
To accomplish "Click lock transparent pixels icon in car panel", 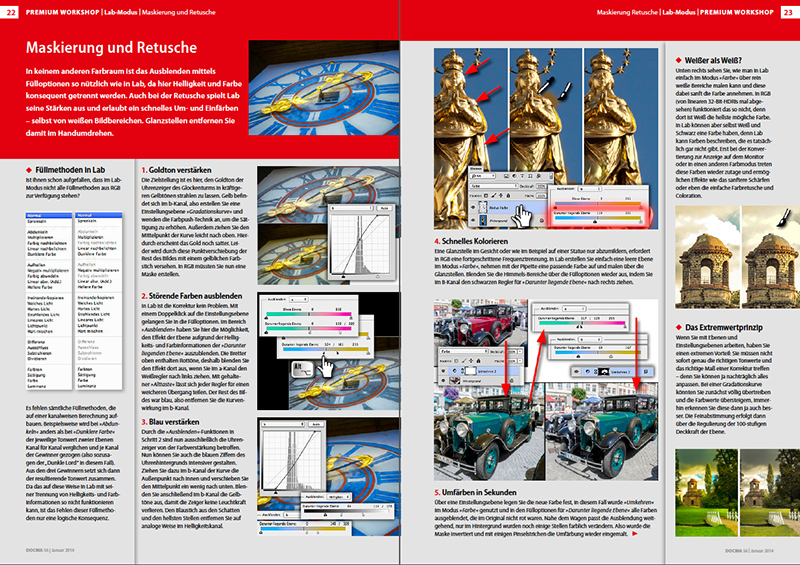I will [456, 361].
